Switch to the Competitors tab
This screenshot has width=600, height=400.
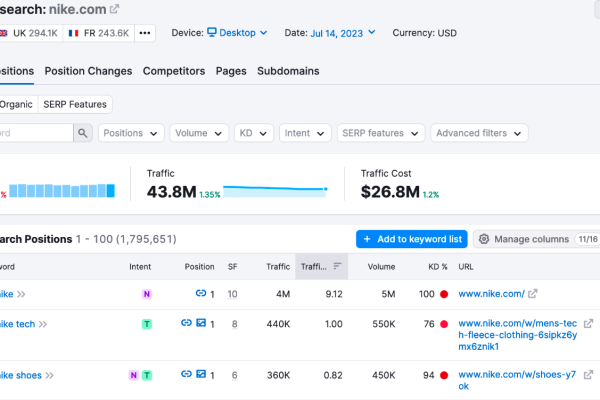(174, 71)
